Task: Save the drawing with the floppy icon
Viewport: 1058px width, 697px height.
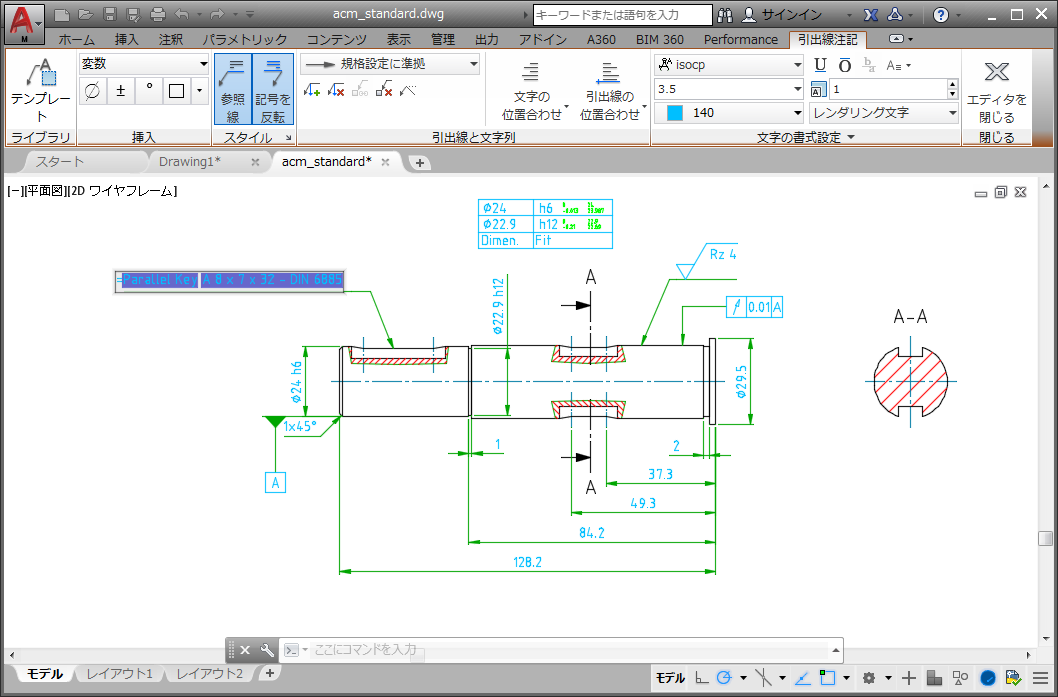Action: (111, 14)
